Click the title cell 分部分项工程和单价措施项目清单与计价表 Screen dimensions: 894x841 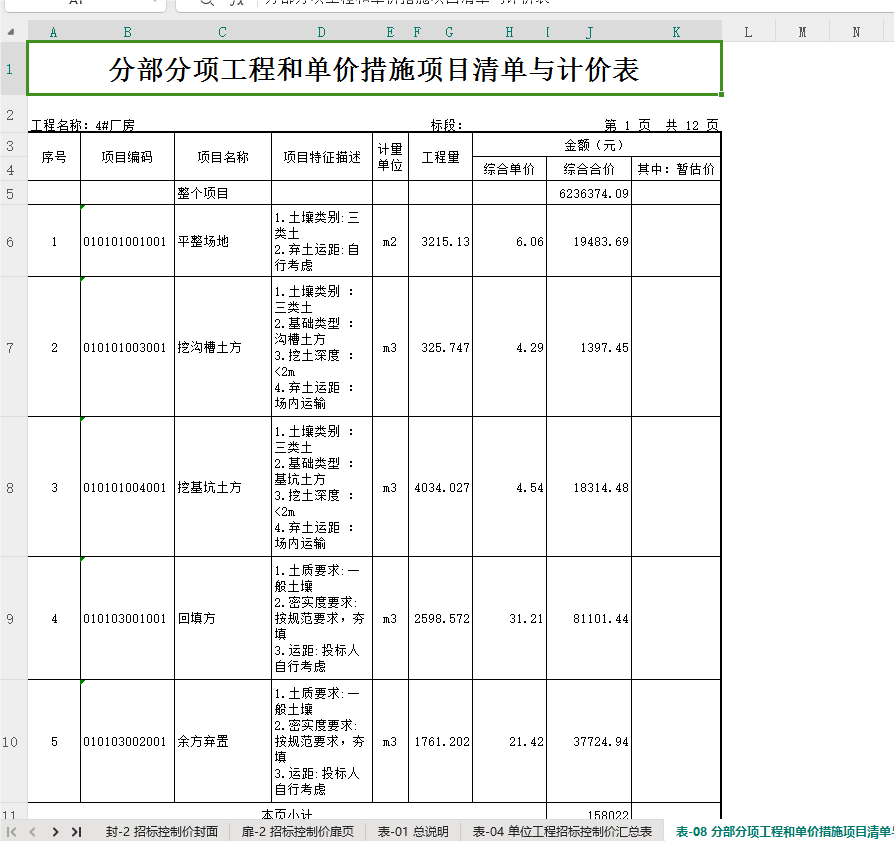(x=375, y=68)
